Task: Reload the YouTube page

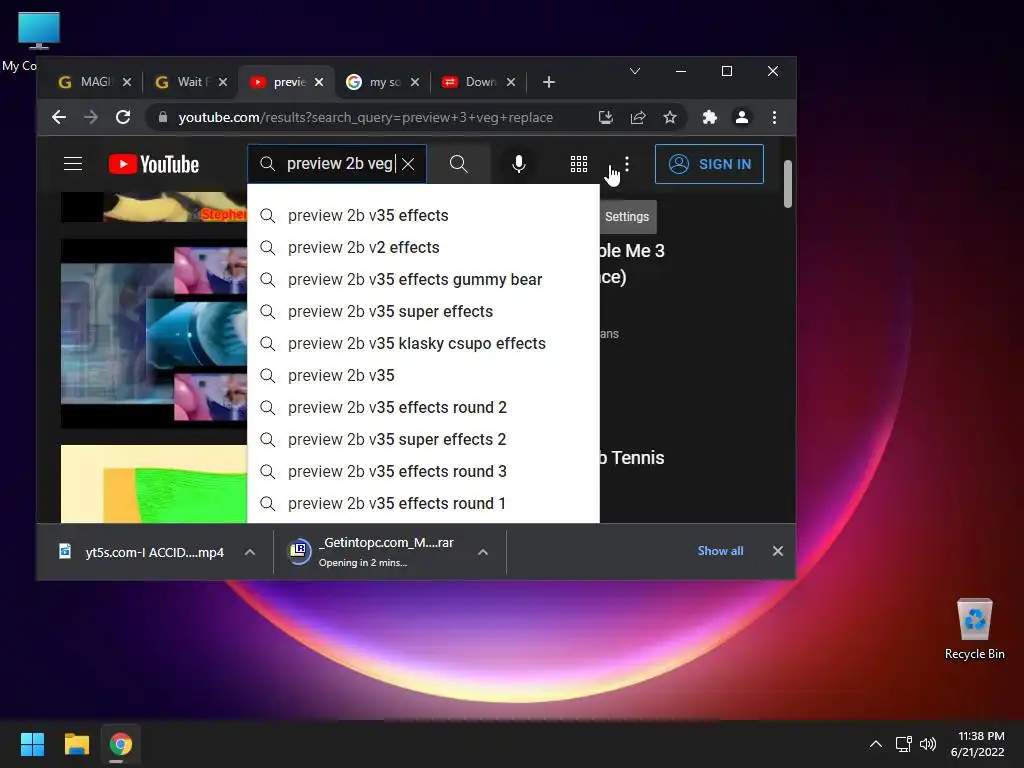Action: pos(123,118)
